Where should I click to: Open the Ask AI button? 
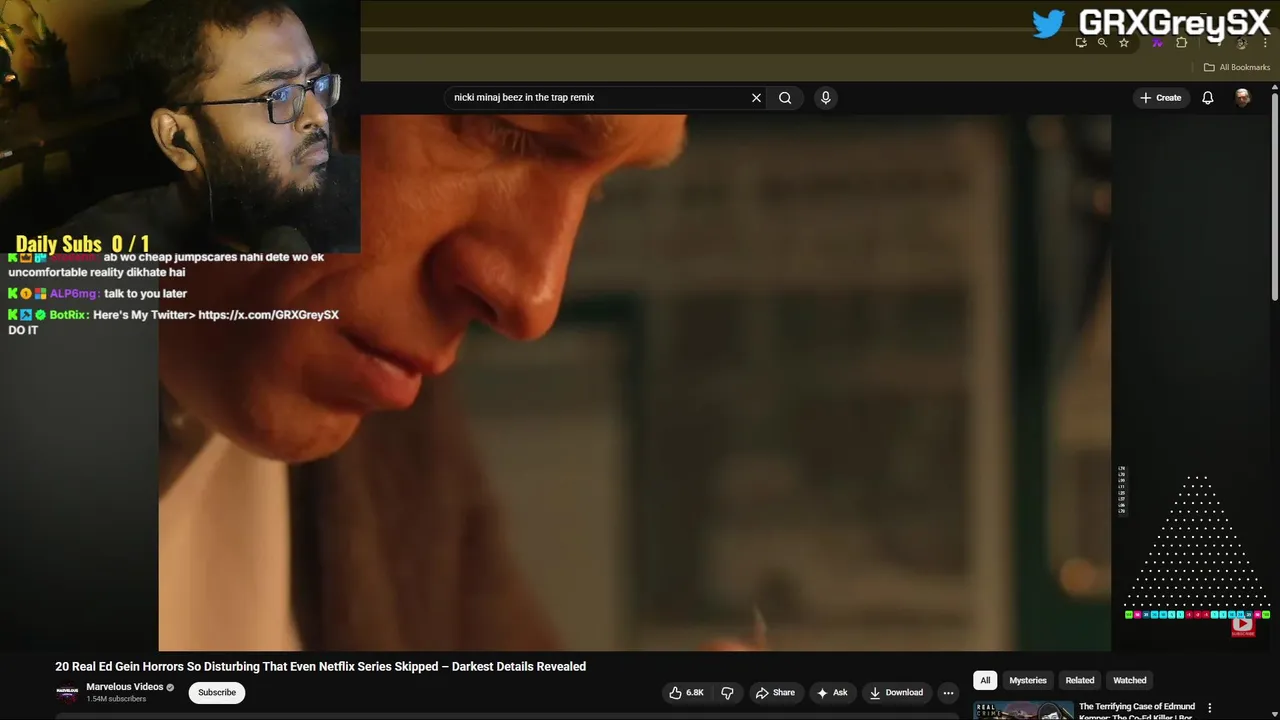(x=832, y=693)
